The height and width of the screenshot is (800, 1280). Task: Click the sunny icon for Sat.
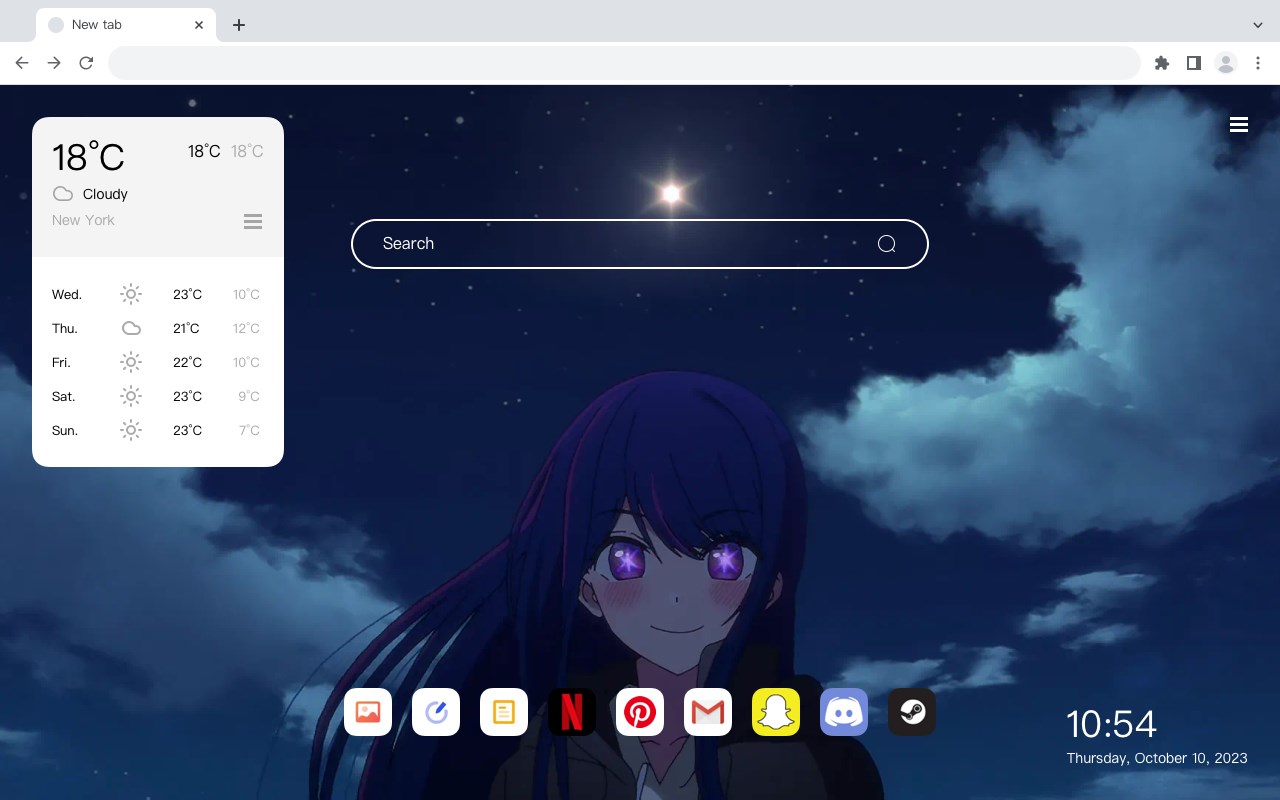click(131, 396)
